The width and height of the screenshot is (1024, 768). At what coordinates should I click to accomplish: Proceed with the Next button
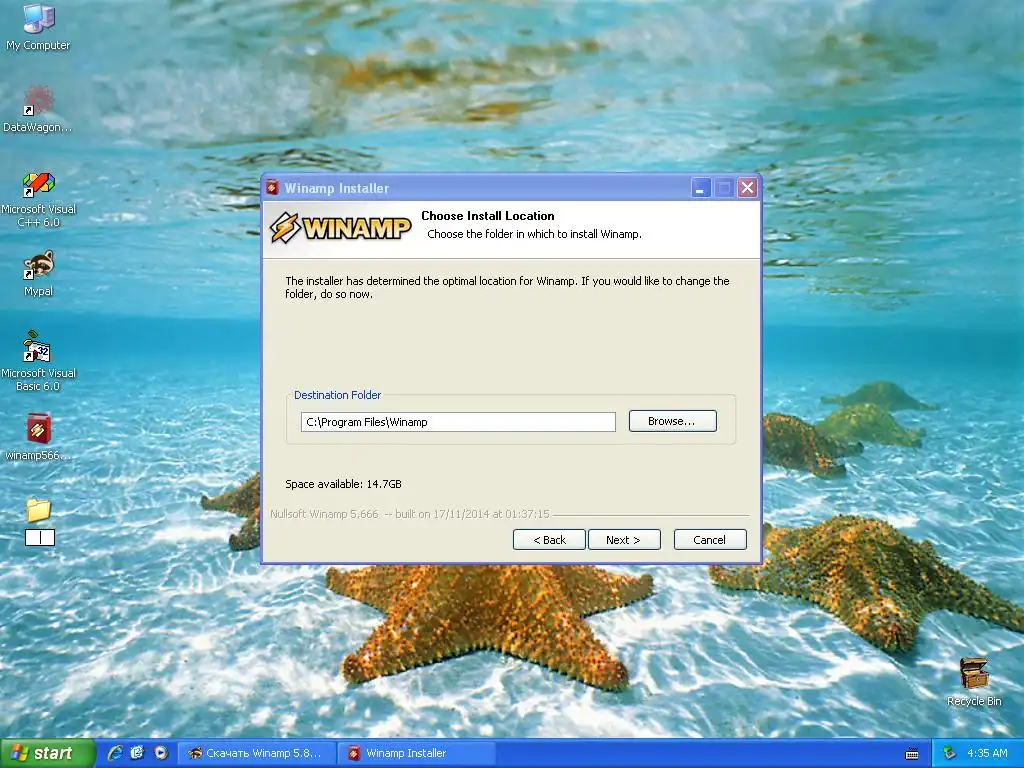[624, 540]
